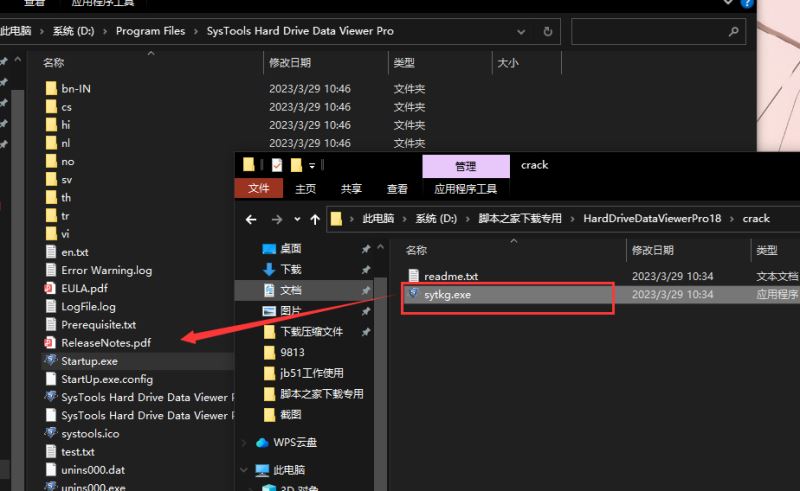This screenshot has height=491, width=800.
Task: Click the 管理 contextual tab
Action: 466,166
